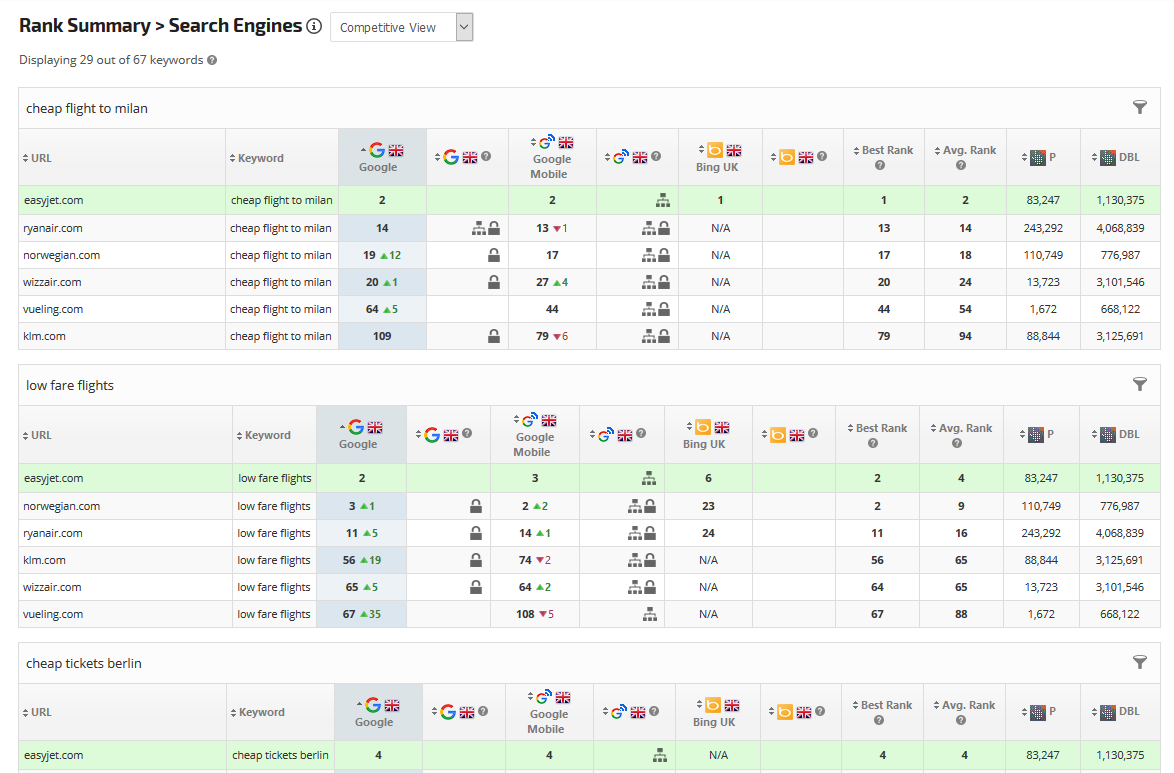Click the filter icon for cheap flight to milan
Screen dimensions: 1174x773
point(1139,107)
